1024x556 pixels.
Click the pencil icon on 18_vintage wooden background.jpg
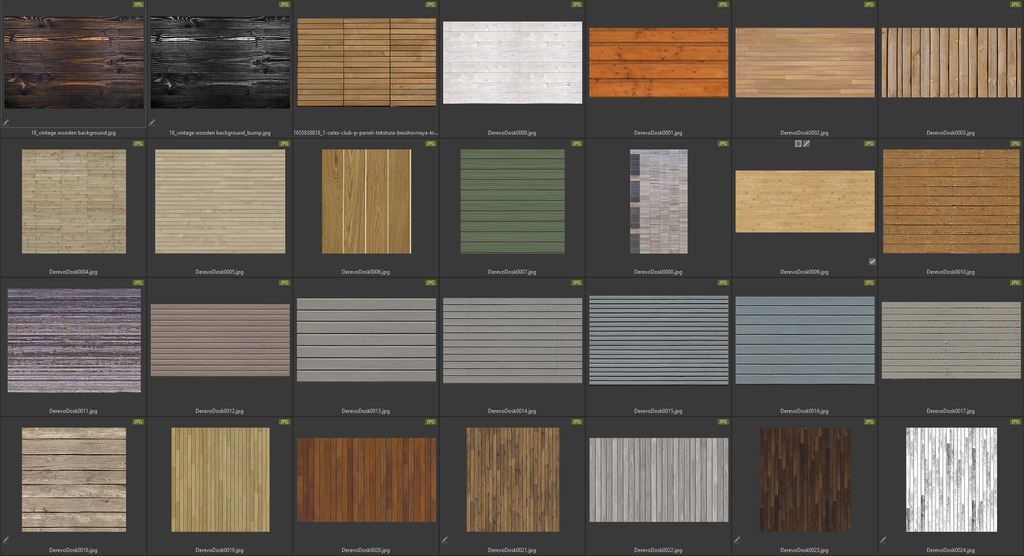coord(6,122)
